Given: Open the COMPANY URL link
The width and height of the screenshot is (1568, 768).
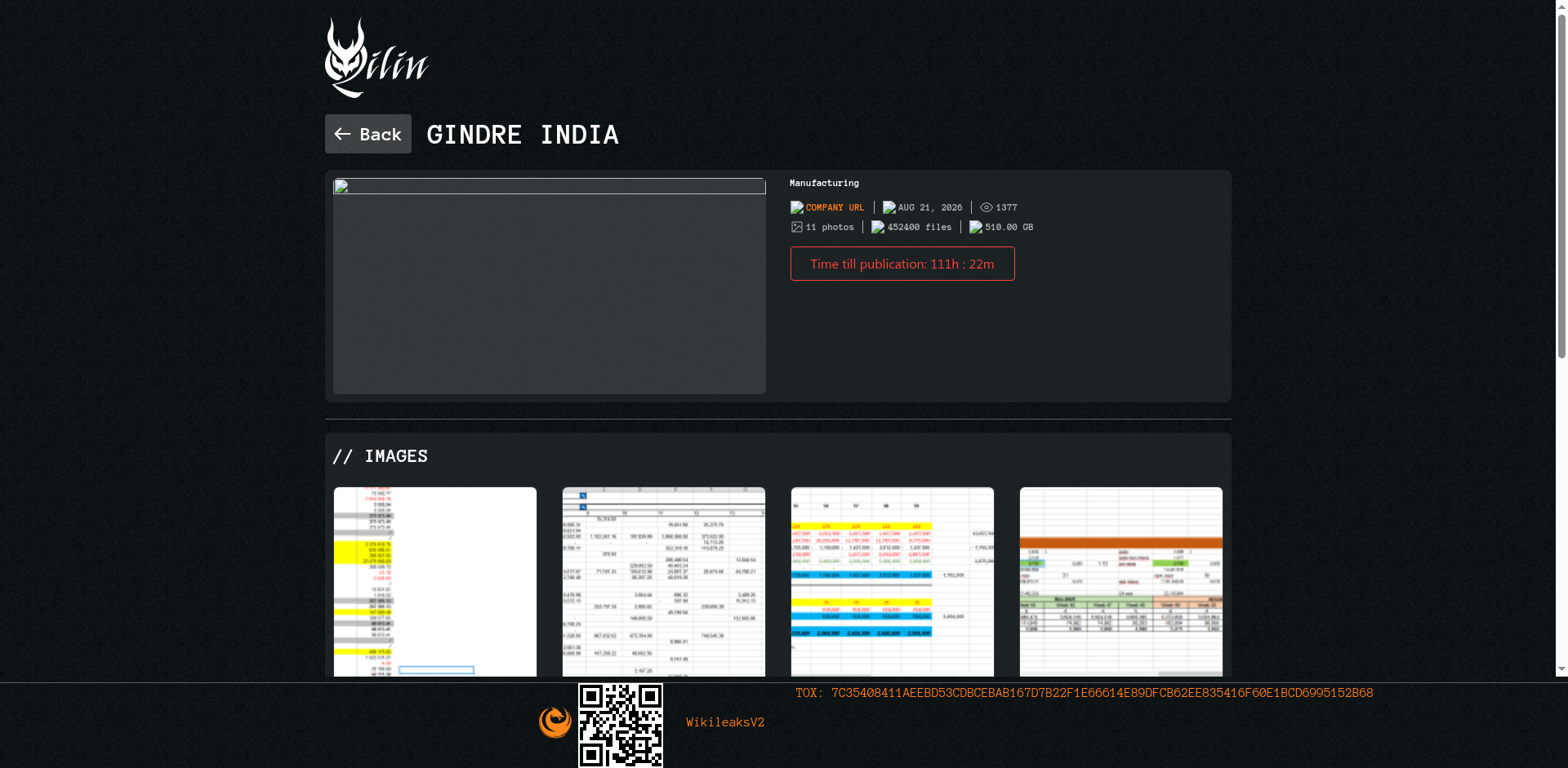Looking at the screenshot, I should 835,207.
